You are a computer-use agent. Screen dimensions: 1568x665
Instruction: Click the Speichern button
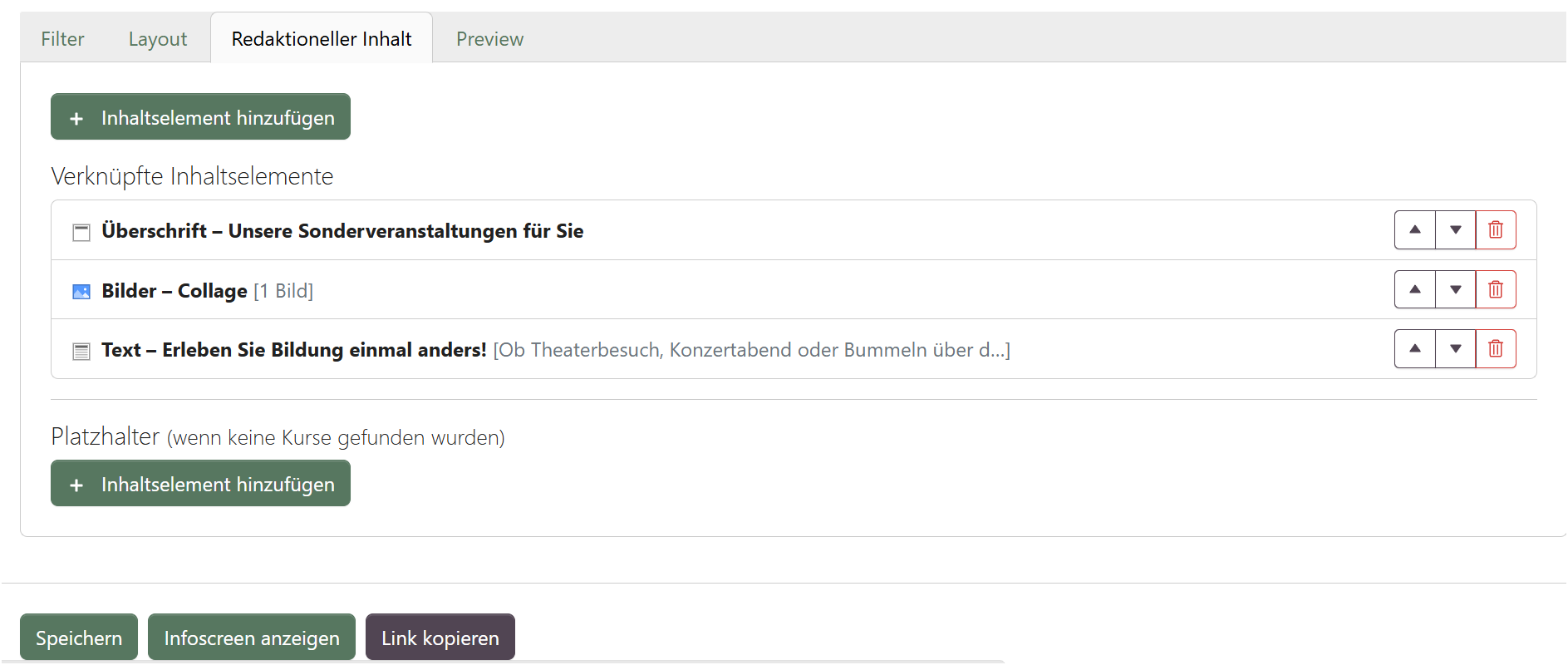coord(79,638)
